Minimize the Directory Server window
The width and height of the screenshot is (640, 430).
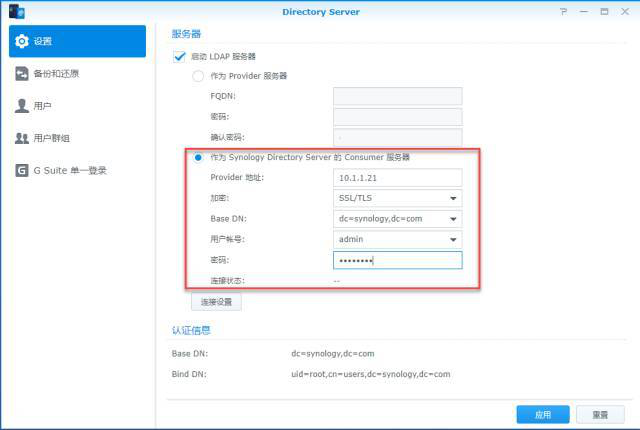[x=584, y=12]
